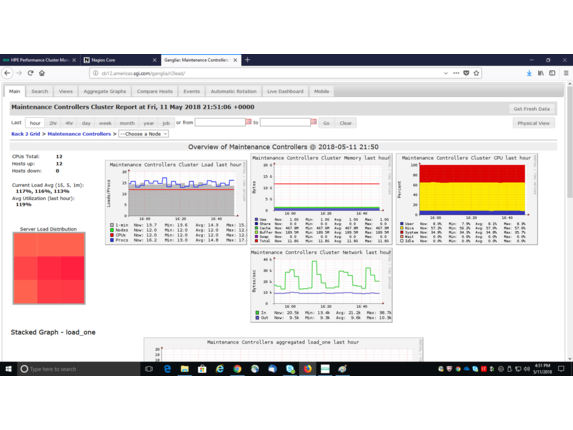Screen dimensions: 573x430
Task: Select the 2hr time range
Action: pyautogui.click(x=53, y=123)
